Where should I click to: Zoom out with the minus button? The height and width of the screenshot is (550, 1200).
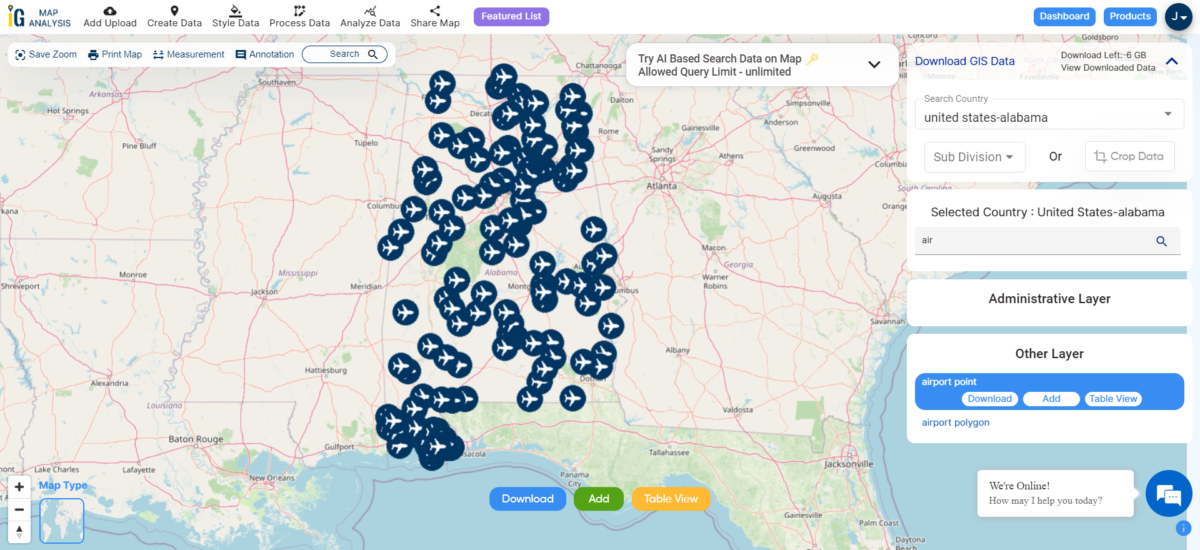coord(19,509)
